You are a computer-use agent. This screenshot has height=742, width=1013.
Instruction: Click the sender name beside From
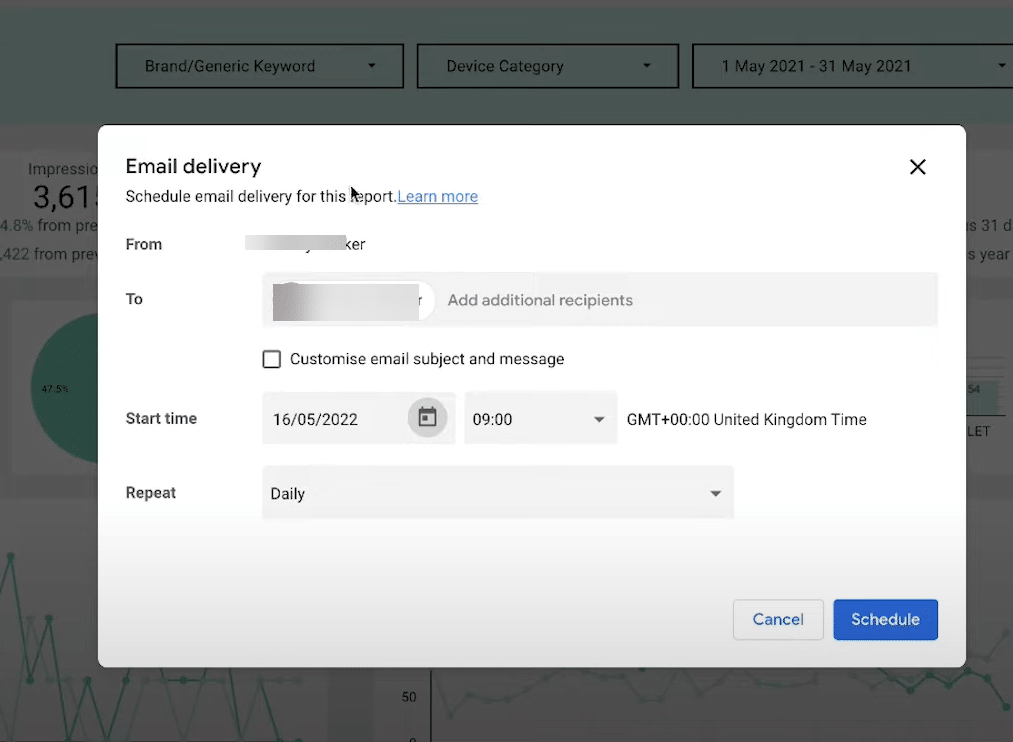[x=305, y=244]
